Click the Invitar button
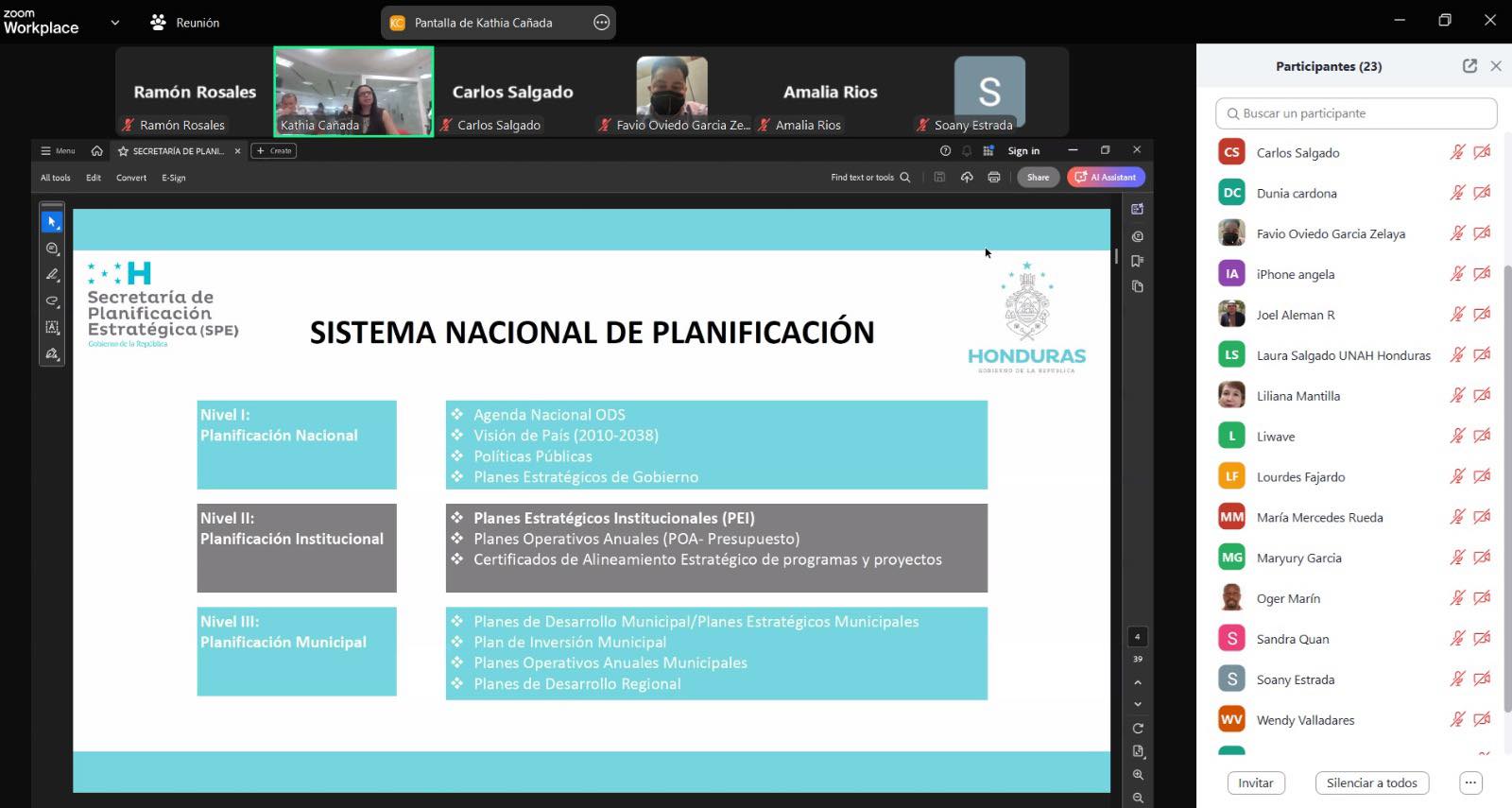Image resolution: width=1512 pixels, height=808 pixels. coord(1255,782)
